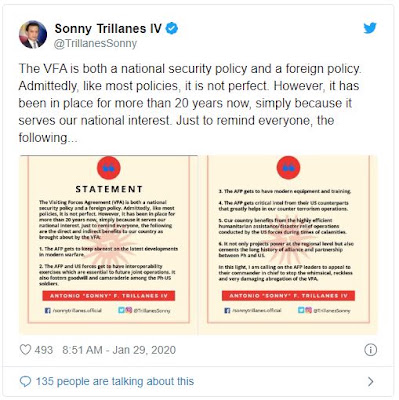Click Instagram icon in right statement image
399x400 pixels.
(308, 310)
